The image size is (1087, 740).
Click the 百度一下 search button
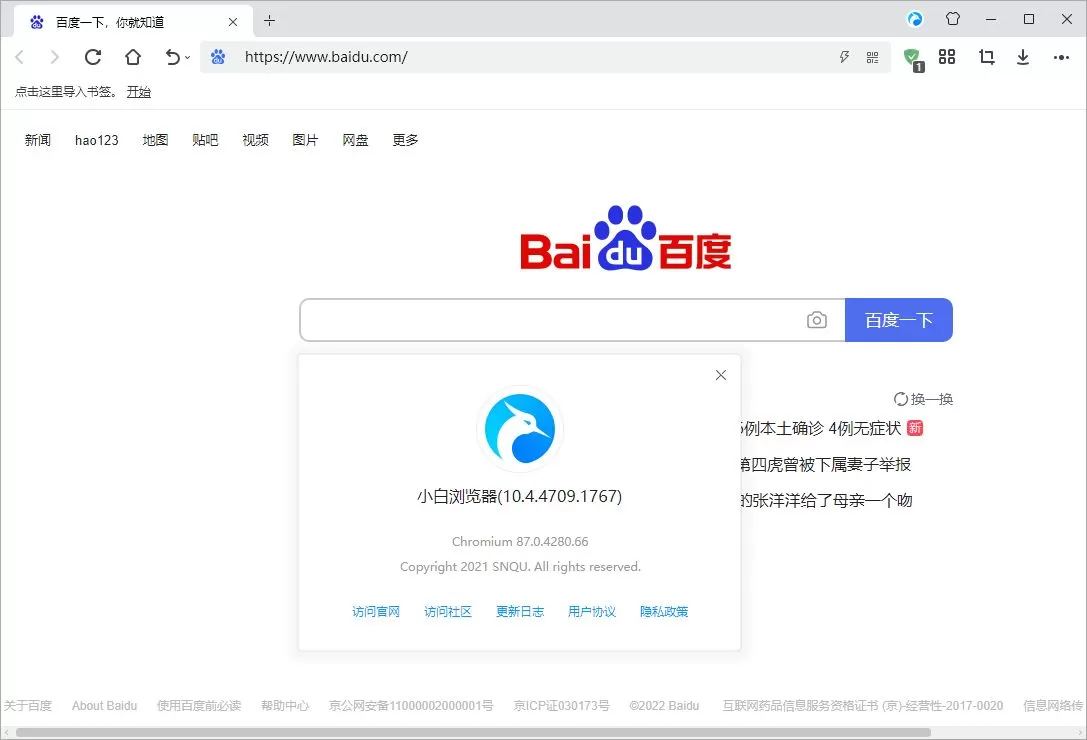(898, 319)
